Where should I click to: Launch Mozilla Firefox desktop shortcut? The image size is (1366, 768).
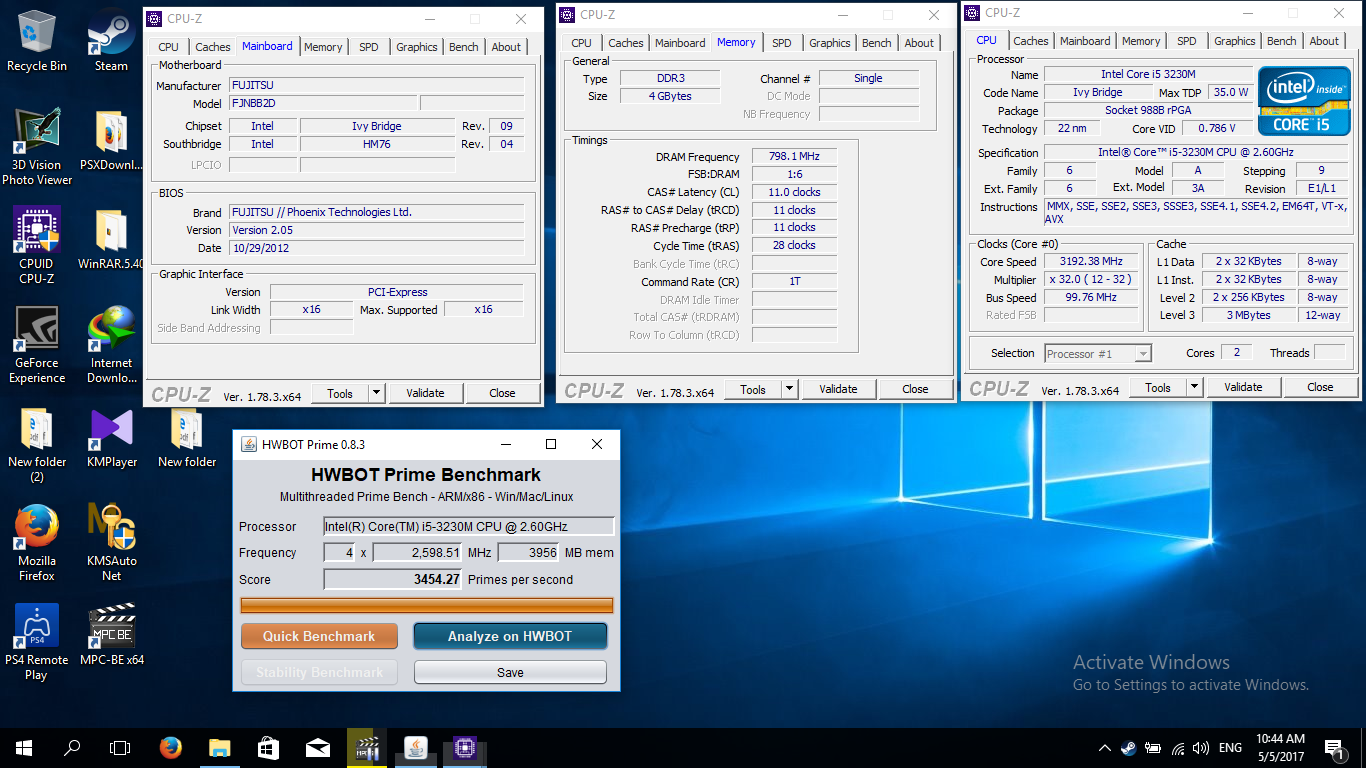[x=37, y=543]
